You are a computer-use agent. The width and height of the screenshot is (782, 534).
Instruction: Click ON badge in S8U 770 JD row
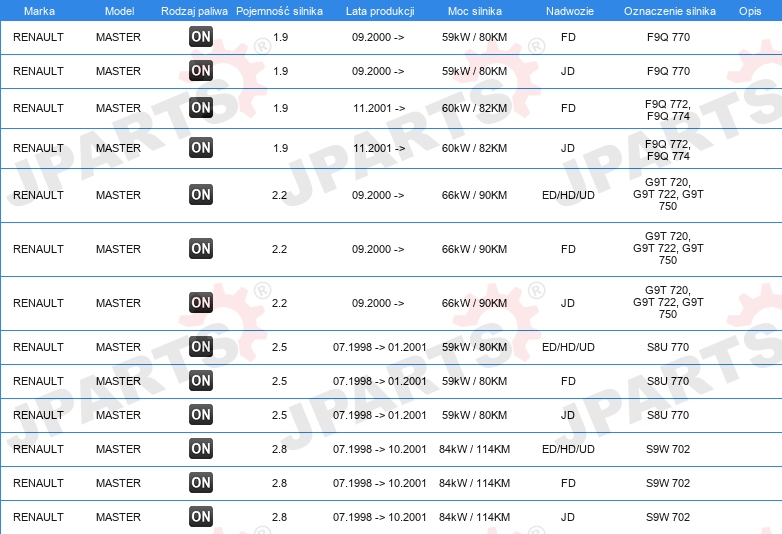[x=201, y=415]
